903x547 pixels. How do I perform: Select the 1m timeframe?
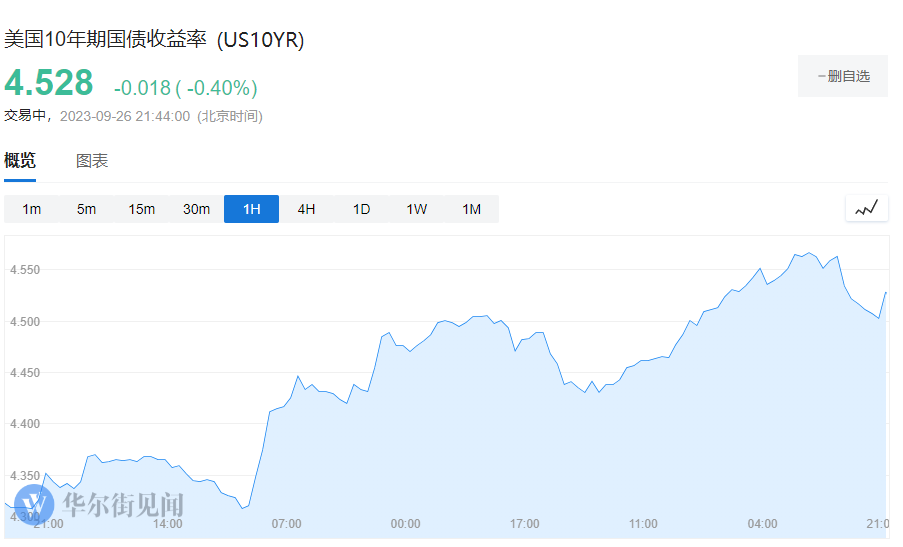click(32, 209)
